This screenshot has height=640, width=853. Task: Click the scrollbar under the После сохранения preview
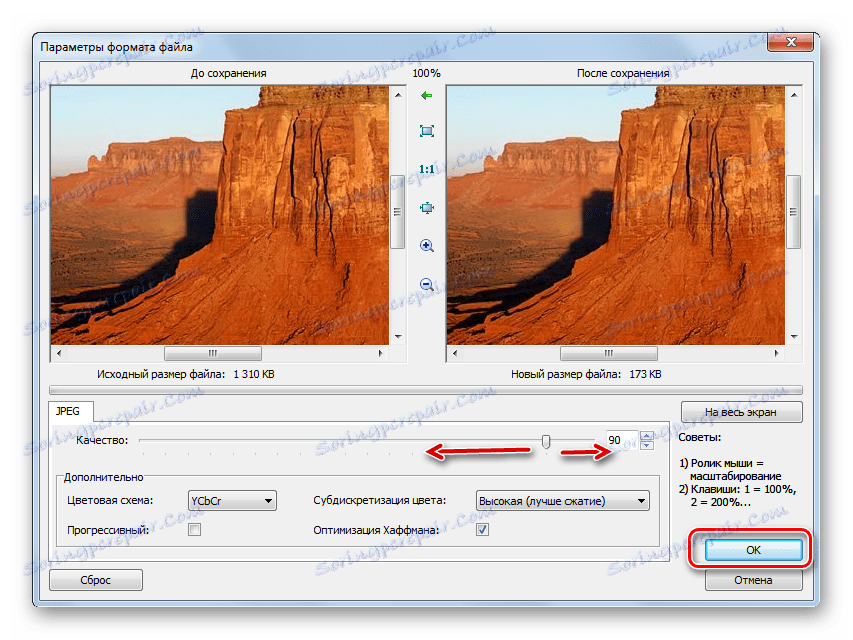[x=608, y=352]
